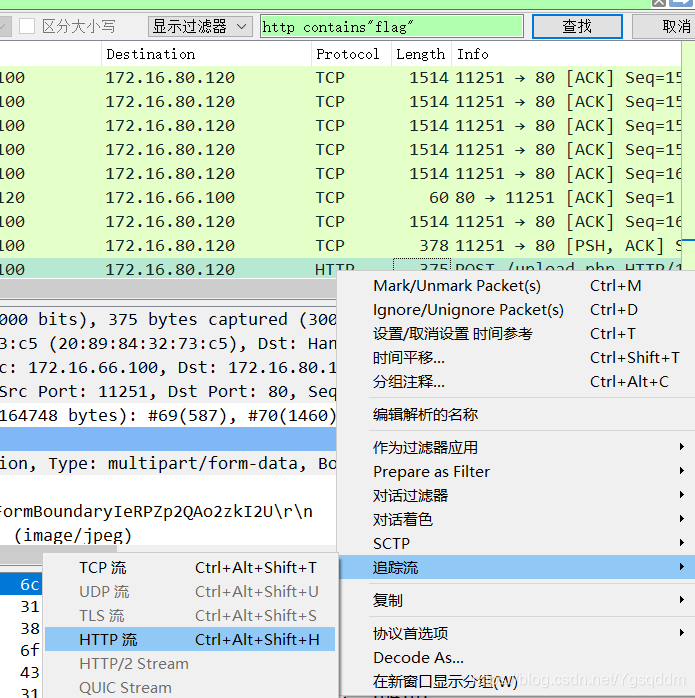Screen dimensions: 695x698
Task: Select the 378-length PSH, ACK packet row
Action: [x=341, y=246]
